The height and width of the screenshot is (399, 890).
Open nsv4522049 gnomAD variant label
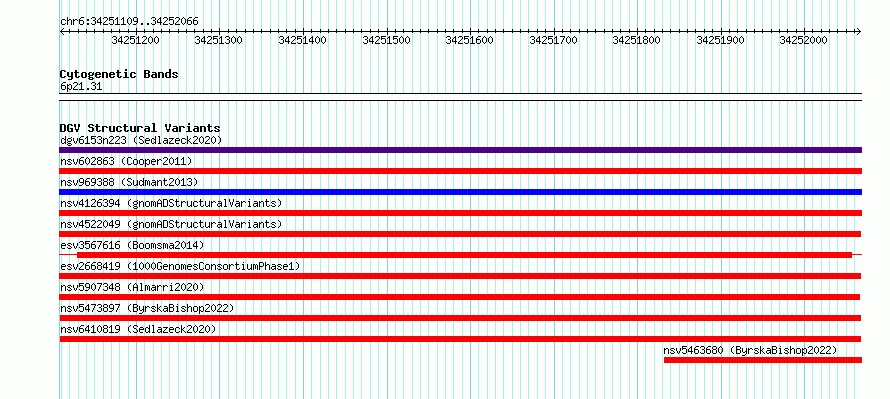pyautogui.click(x=171, y=224)
